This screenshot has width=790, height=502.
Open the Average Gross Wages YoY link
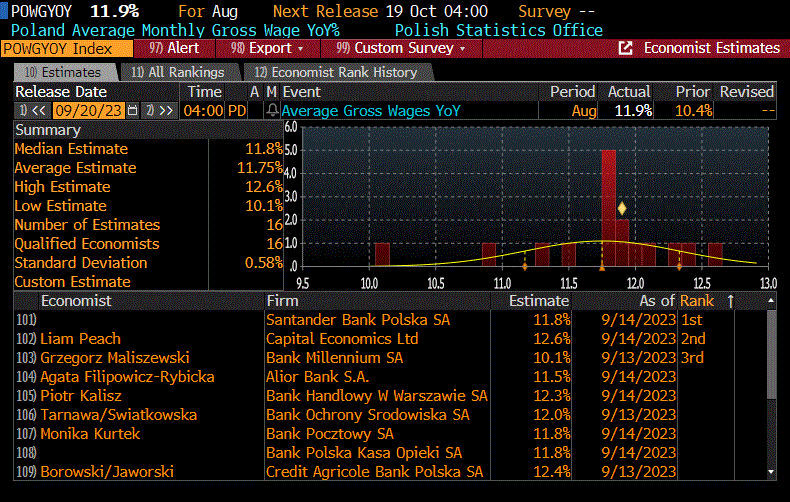pos(371,111)
